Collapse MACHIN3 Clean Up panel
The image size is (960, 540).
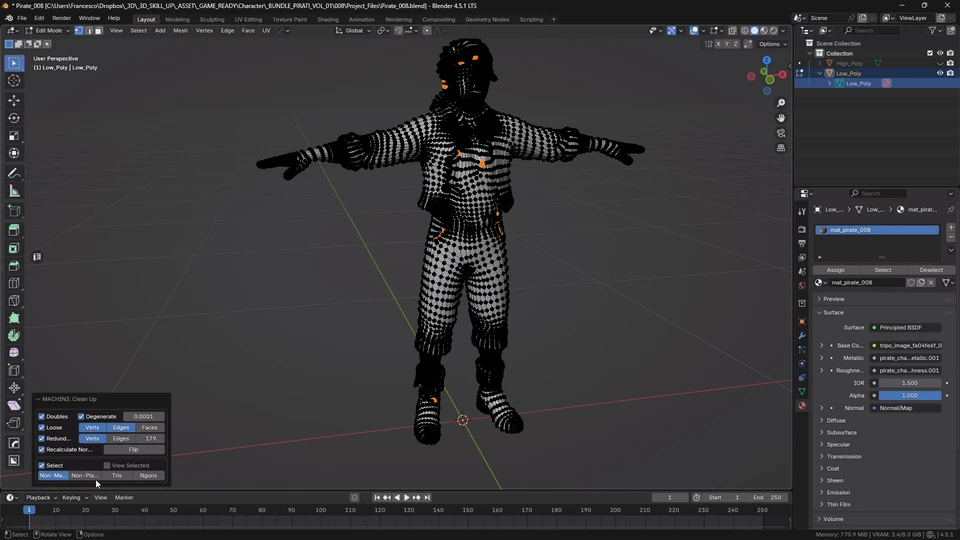[39, 399]
